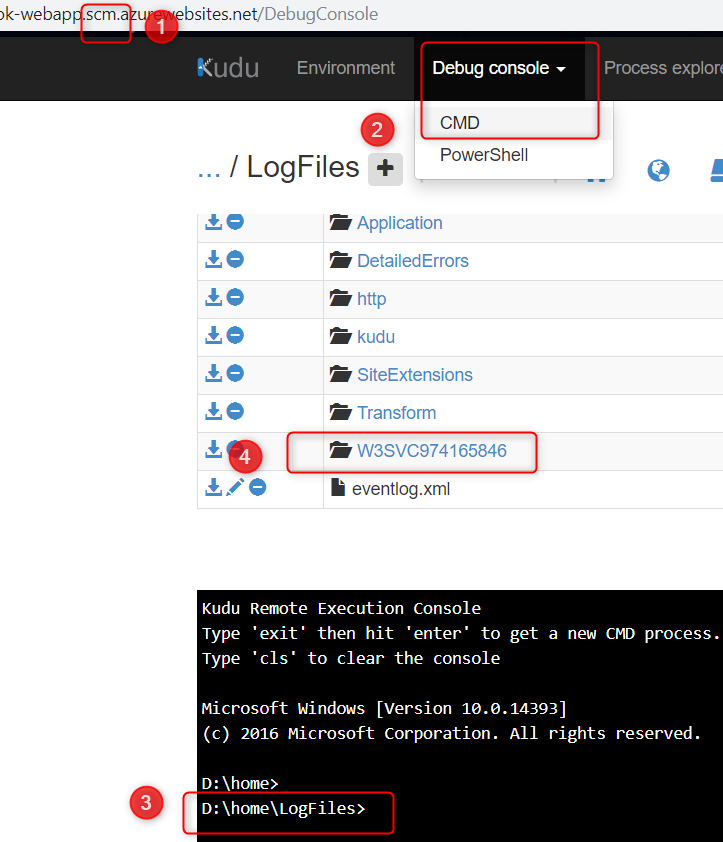Click the D:\home> console line
This screenshot has height=842, width=723.
(x=240, y=783)
